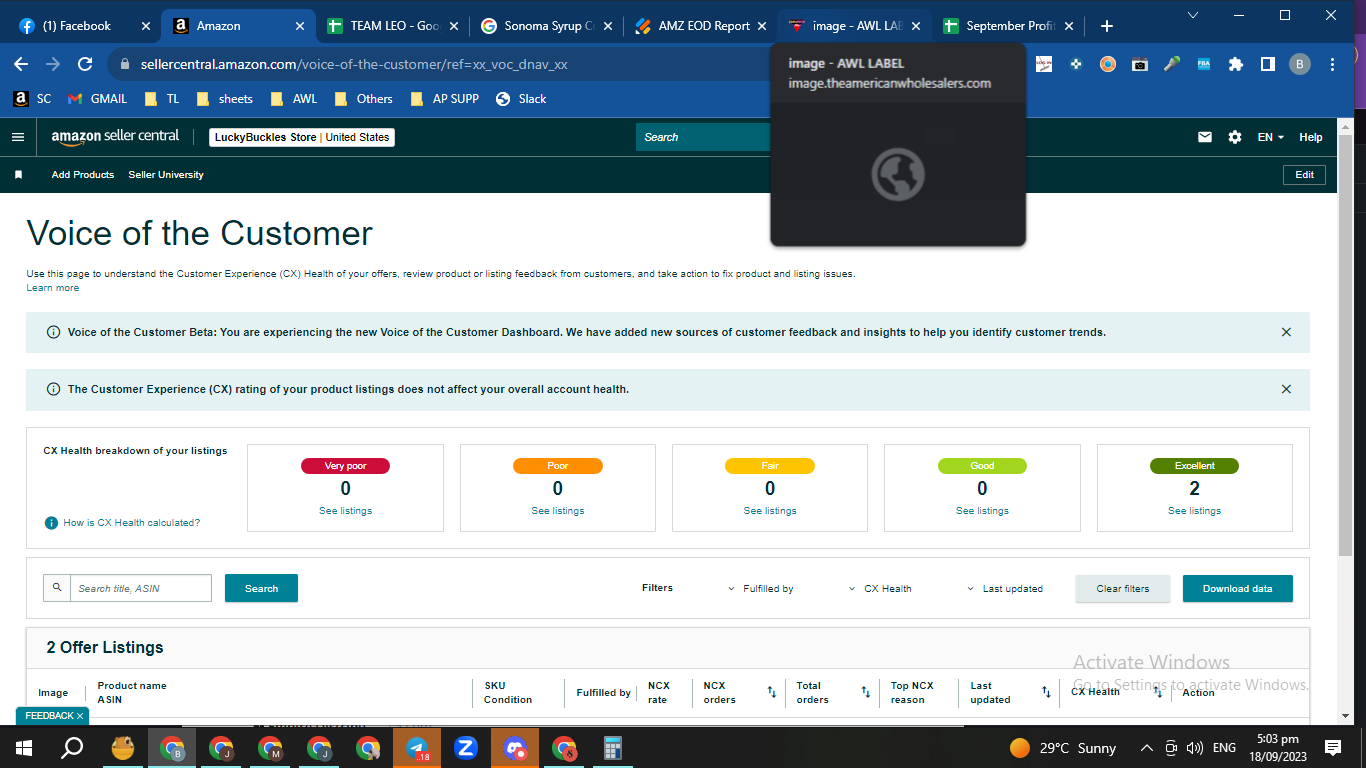Open the Chrome Extensions puzzle icon
The width and height of the screenshot is (1366, 768).
point(1236,64)
